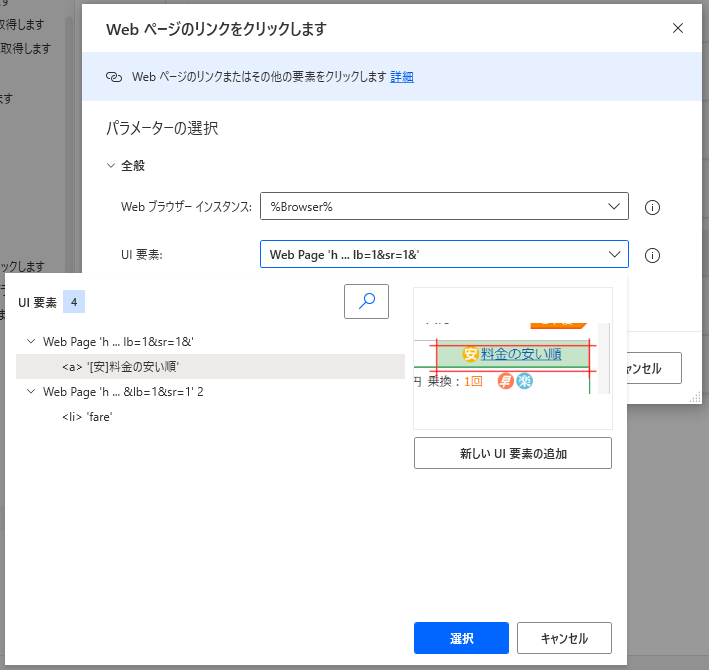Select the <li> 'fare' element

click(x=87, y=417)
